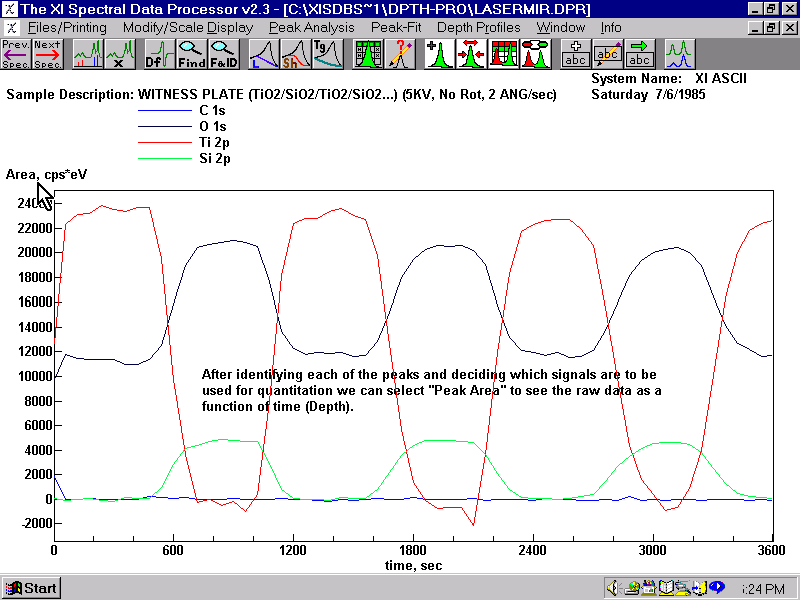Click the Windows Start button

pos(31,588)
